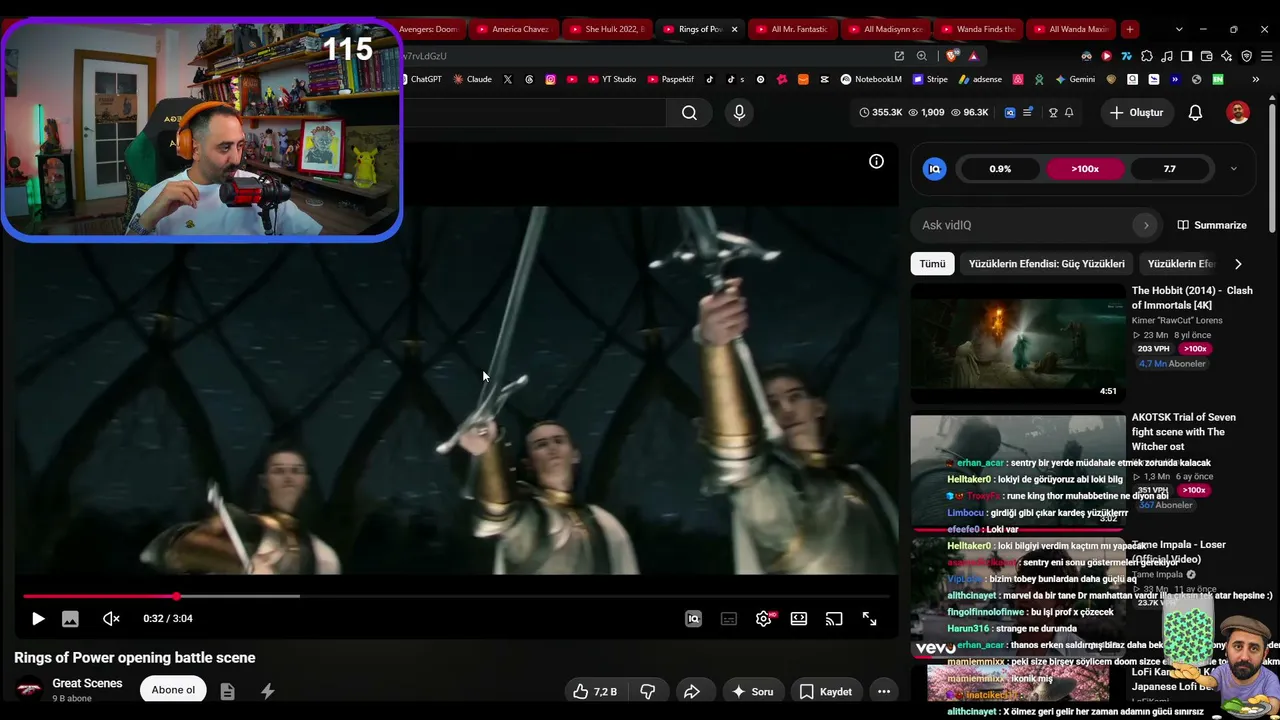Toggle subtitles in the video player
The width and height of the screenshot is (1280, 720).
coord(729,619)
